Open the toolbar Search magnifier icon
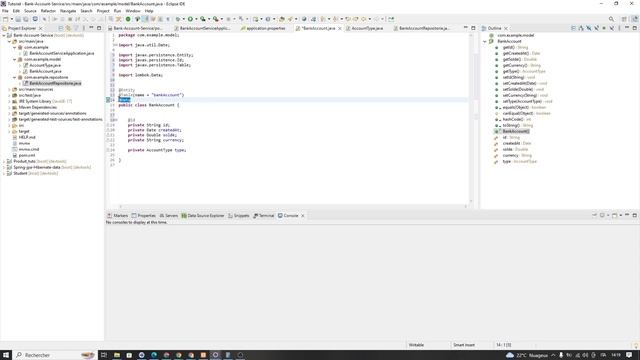Image resolution: width=640 pixels, height=360 pixels. pyautogui.click(x=611, y=19)
